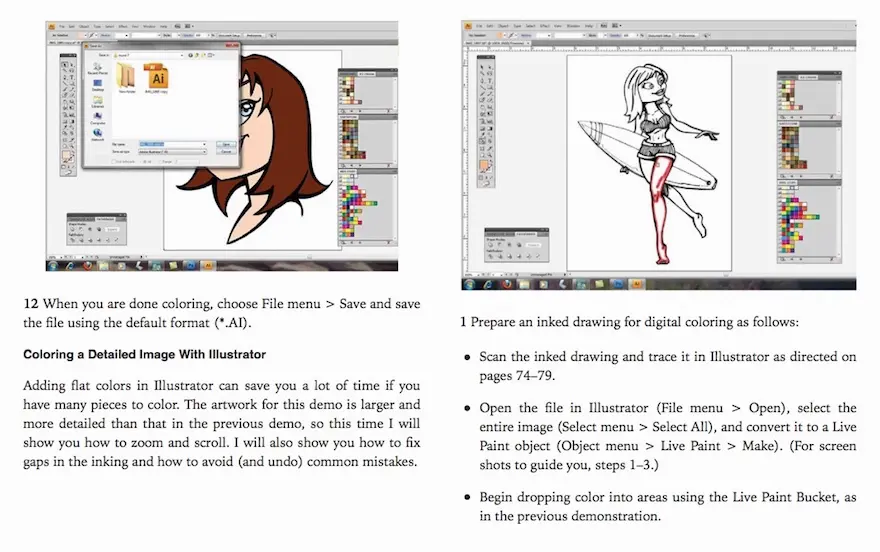Click the peach Fill color box in right toolbox
The height and width of the screenshot is (552, 880).
(483, 164)
